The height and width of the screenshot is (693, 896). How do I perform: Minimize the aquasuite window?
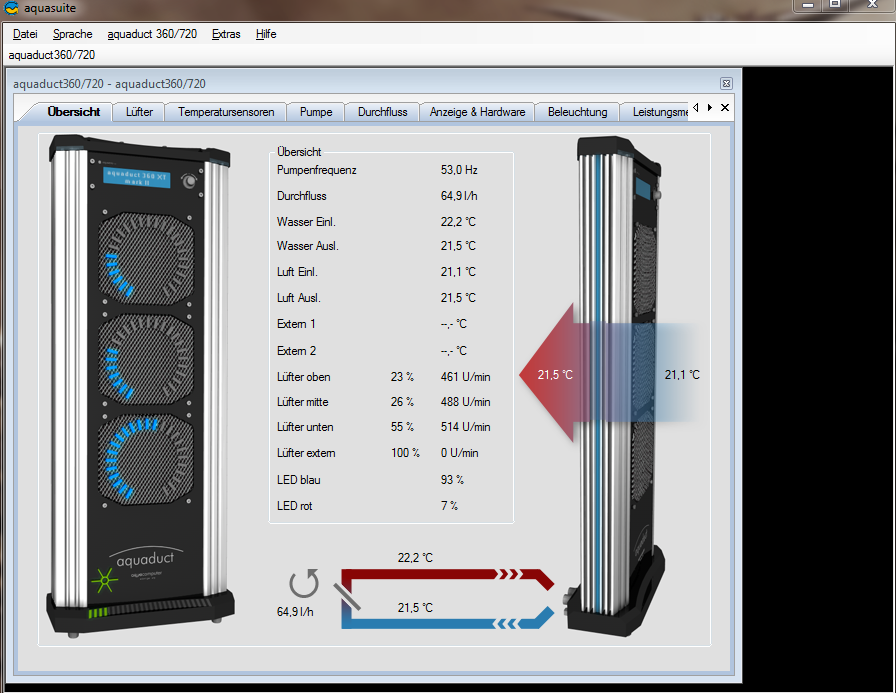[807, 5]
